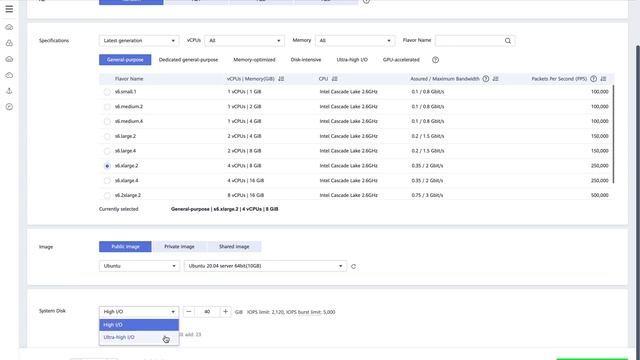Click the IOPS limit information text

(291, 312)
